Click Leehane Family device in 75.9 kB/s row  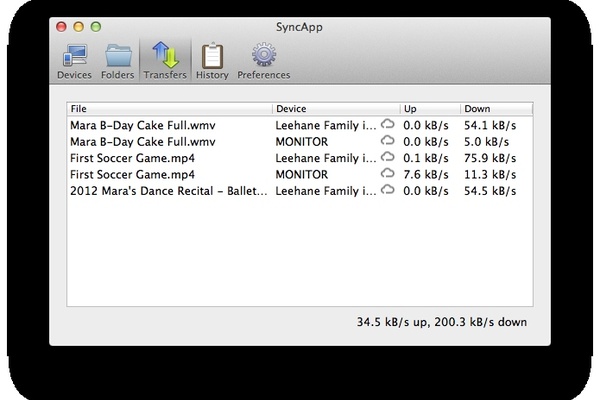326,158
